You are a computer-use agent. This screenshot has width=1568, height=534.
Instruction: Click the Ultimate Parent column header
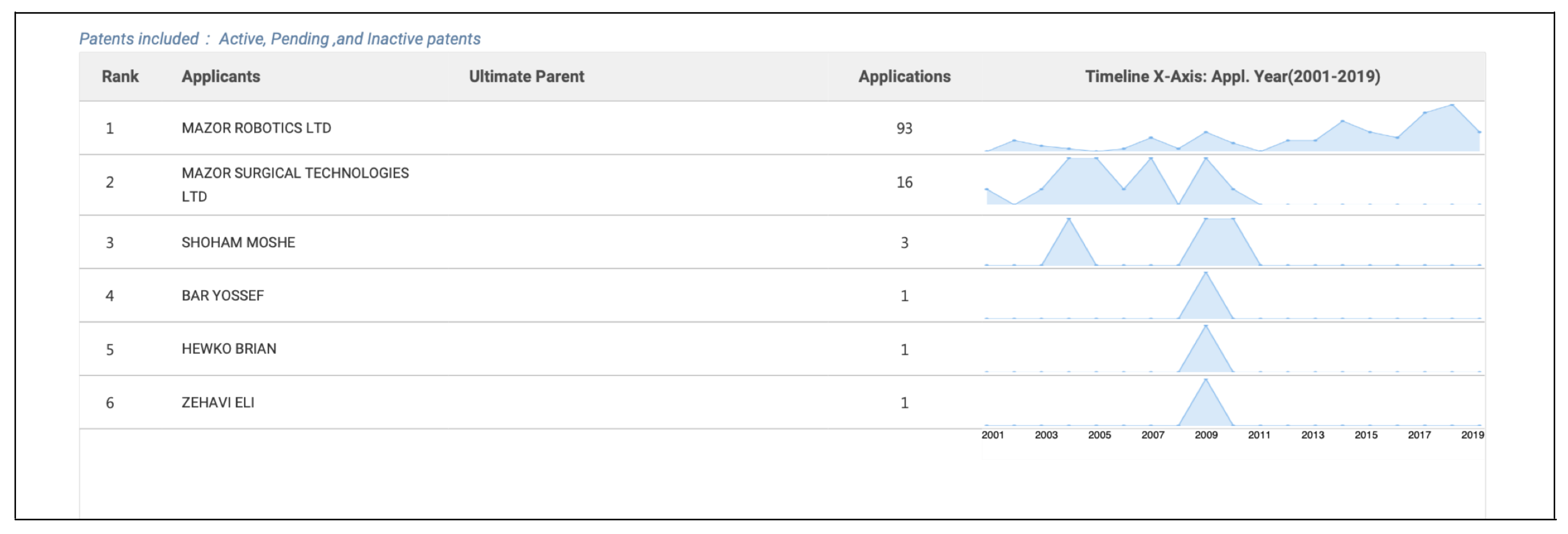526,77
